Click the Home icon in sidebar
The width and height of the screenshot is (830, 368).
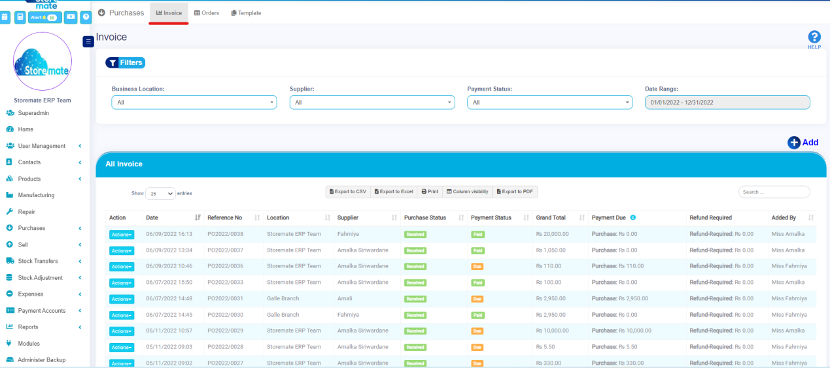10,129
